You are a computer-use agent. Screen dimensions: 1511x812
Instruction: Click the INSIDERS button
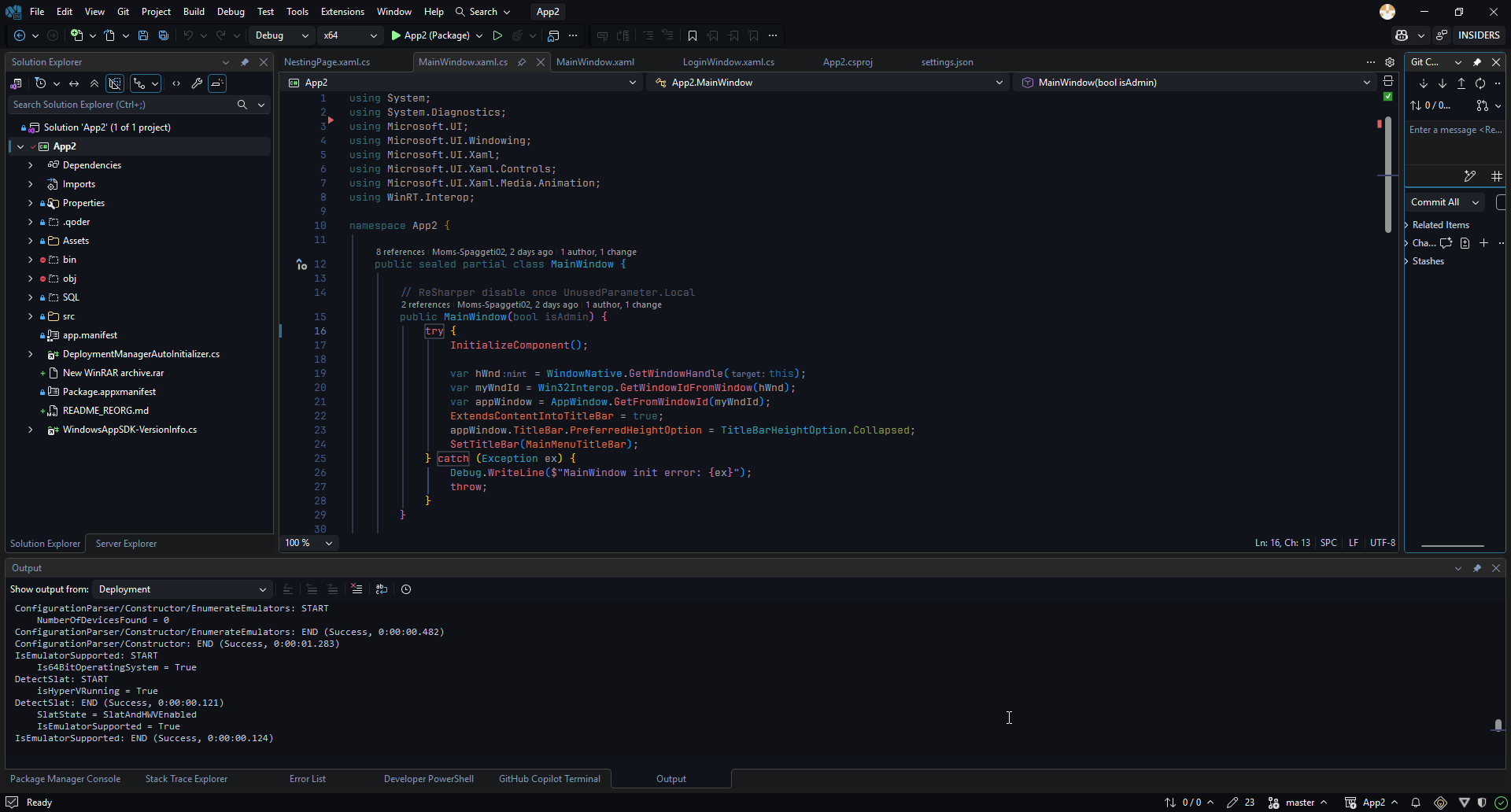coord(1479,35)
